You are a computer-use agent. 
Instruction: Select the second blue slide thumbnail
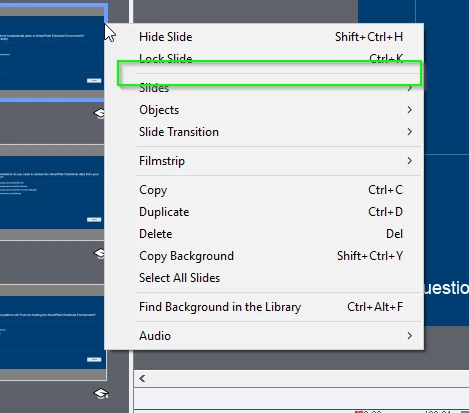click(52, 192)
